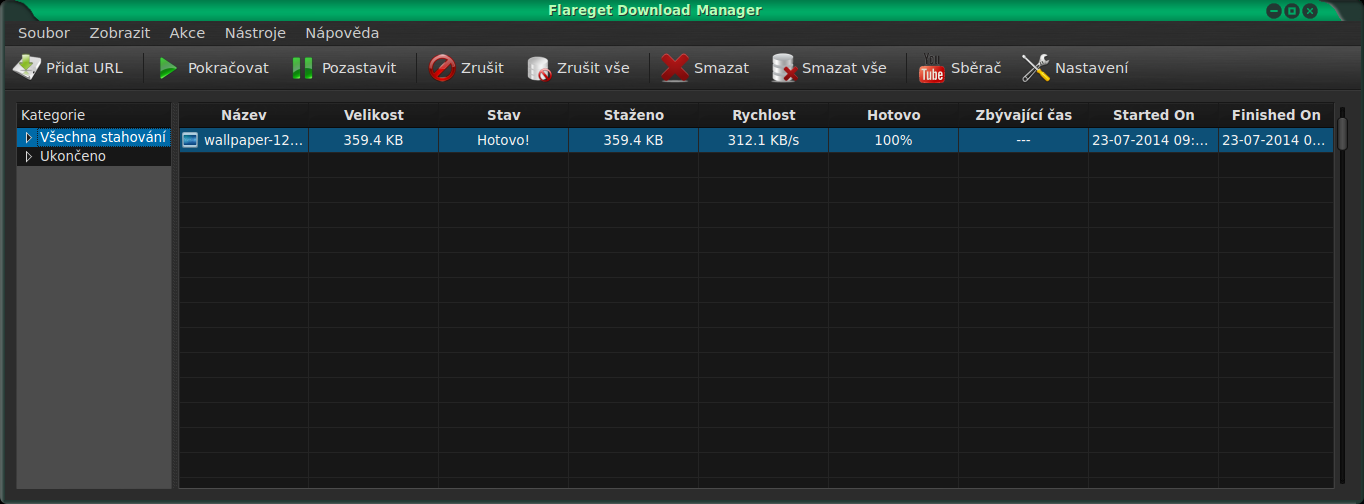Click the 23-07-2014 09:... Started On cell
Image resolution: width=1364 pixels, height=504 pixels.
[x=1154, y=140]
